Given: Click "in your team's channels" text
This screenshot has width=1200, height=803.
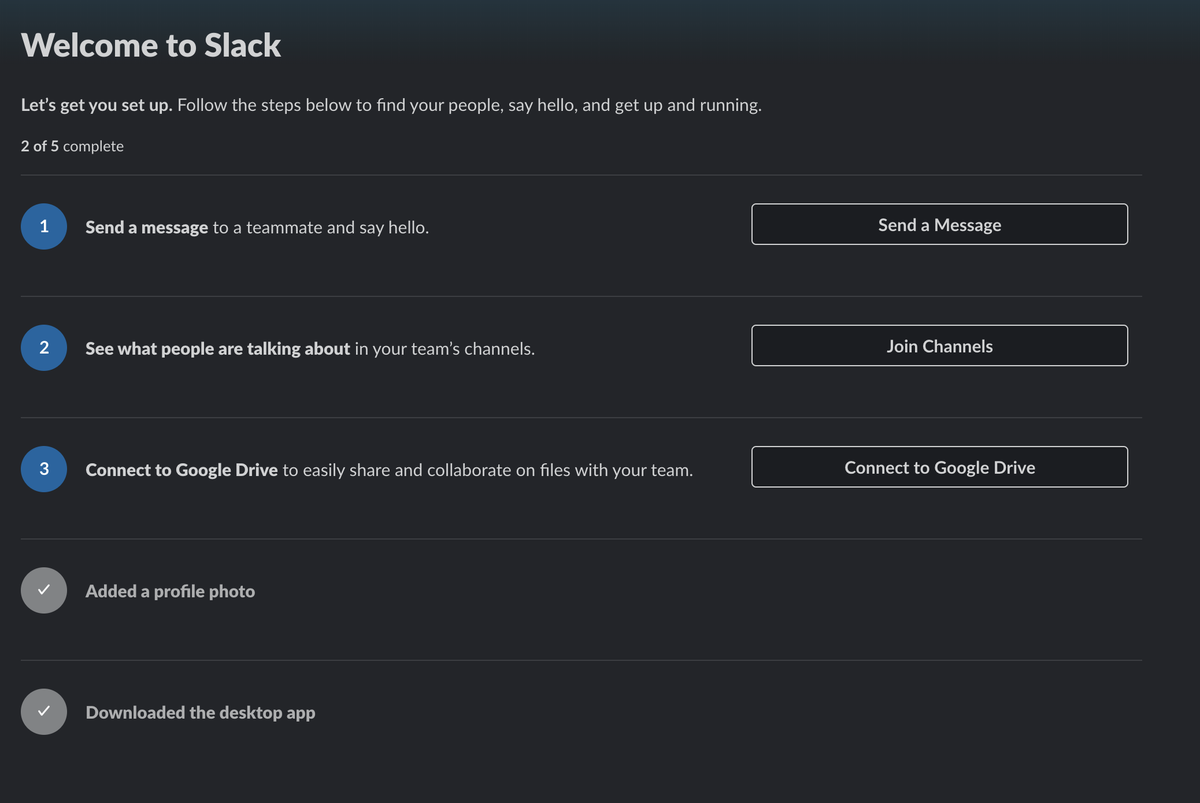Looking at the screenshot, I should pyautogui.click(x=445, y=349).
